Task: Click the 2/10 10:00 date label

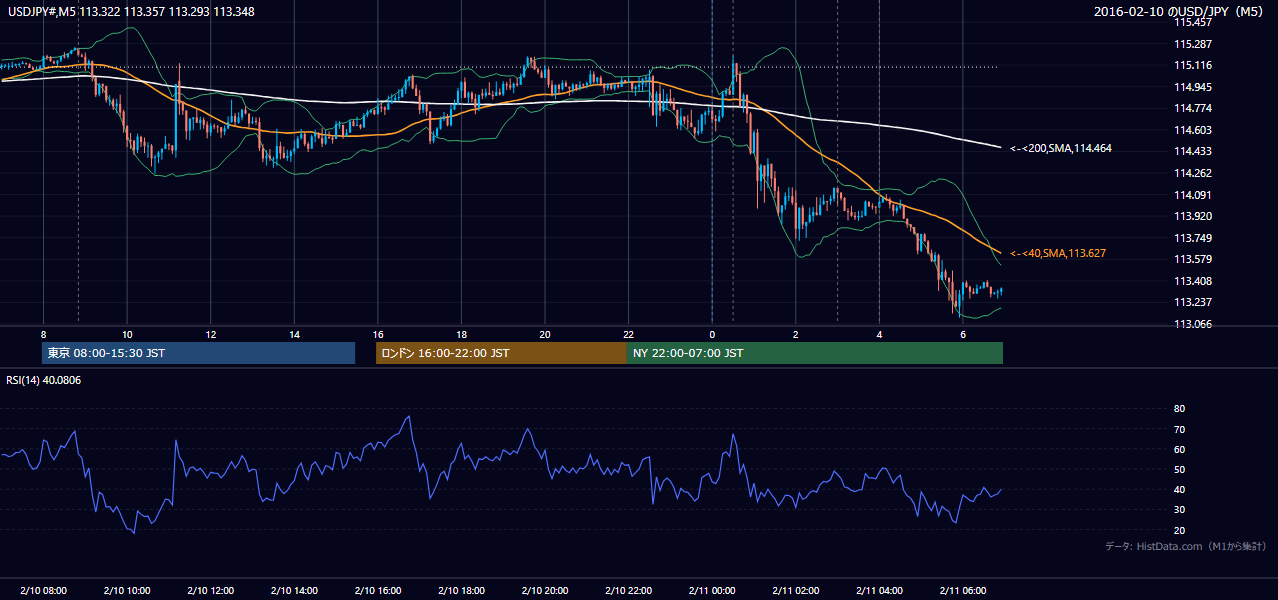Action: point(127,591)
